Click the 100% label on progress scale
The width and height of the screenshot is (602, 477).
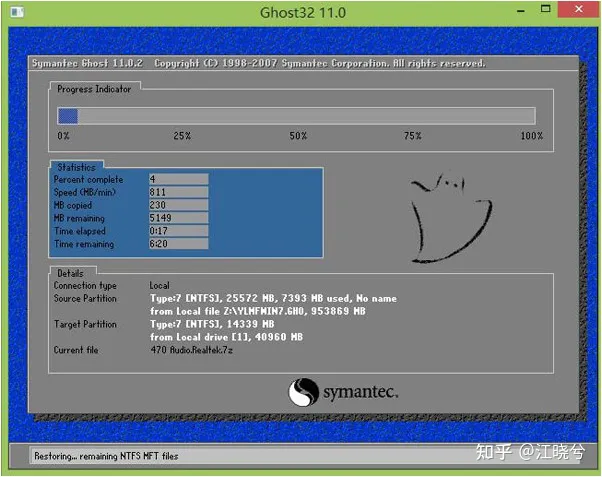tap(531, 136)
